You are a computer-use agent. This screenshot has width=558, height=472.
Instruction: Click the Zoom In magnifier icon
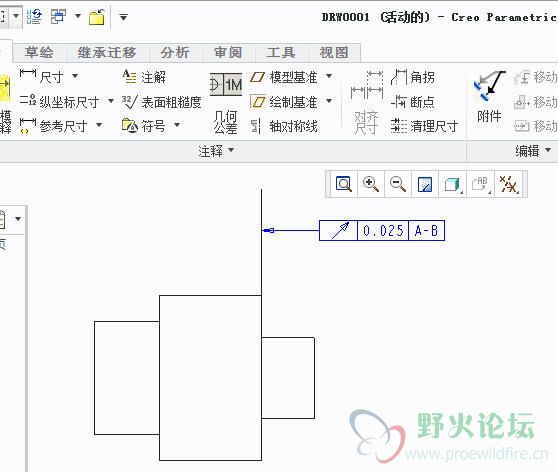tap(371, 184)
